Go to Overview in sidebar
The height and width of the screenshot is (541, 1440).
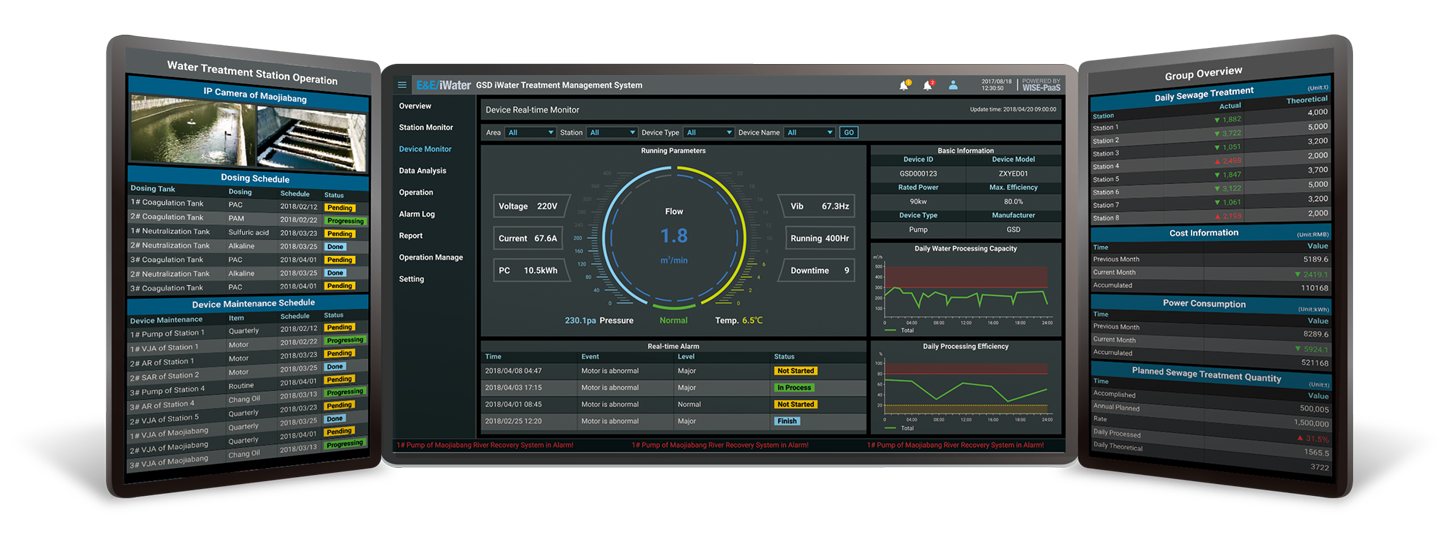tap(415, 106)
